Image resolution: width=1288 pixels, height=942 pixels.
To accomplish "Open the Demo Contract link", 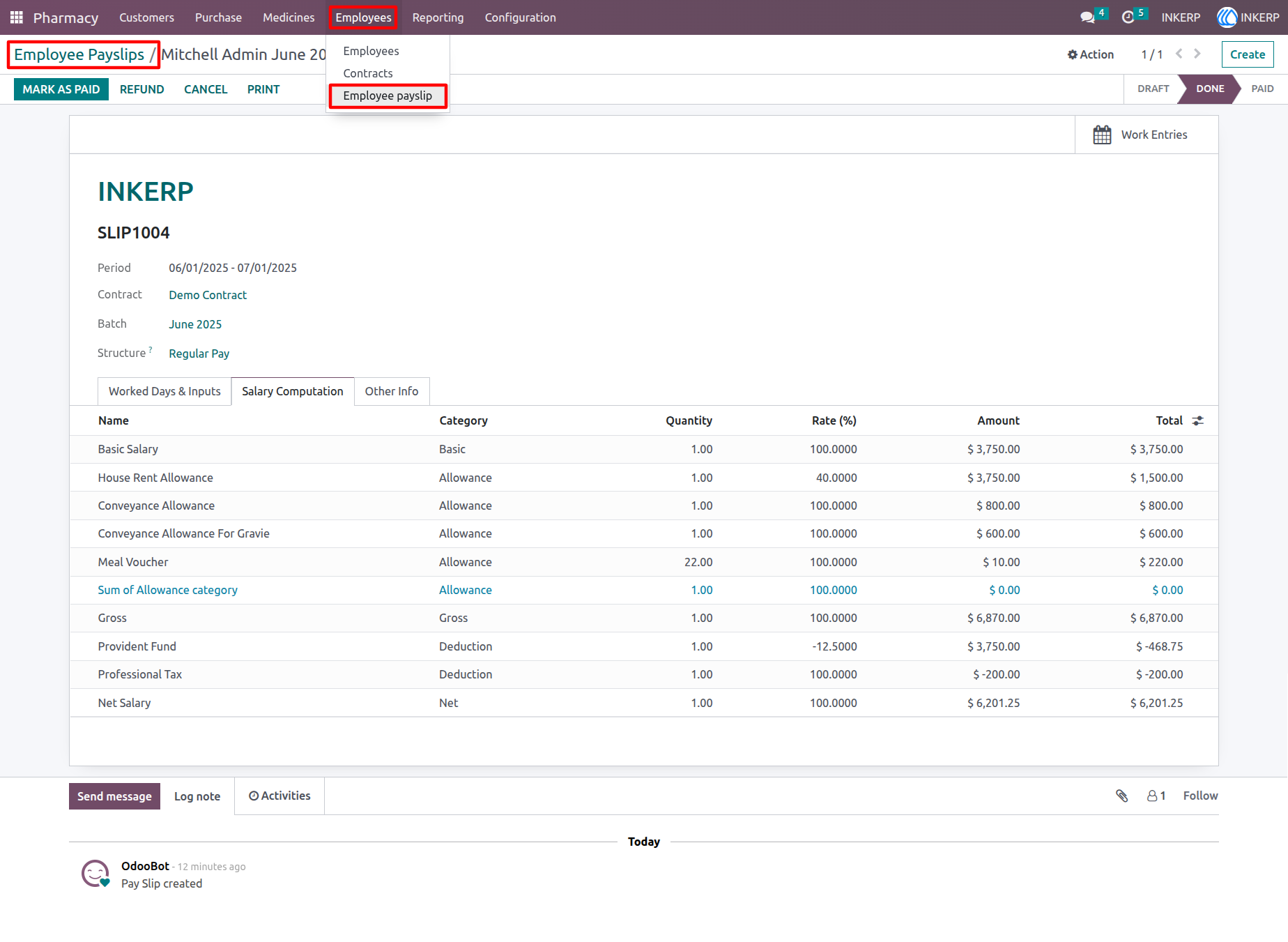I will 208,295.
